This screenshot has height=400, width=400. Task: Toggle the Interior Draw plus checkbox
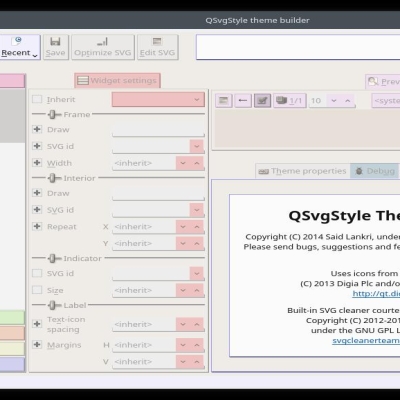[x=37, y=193]
